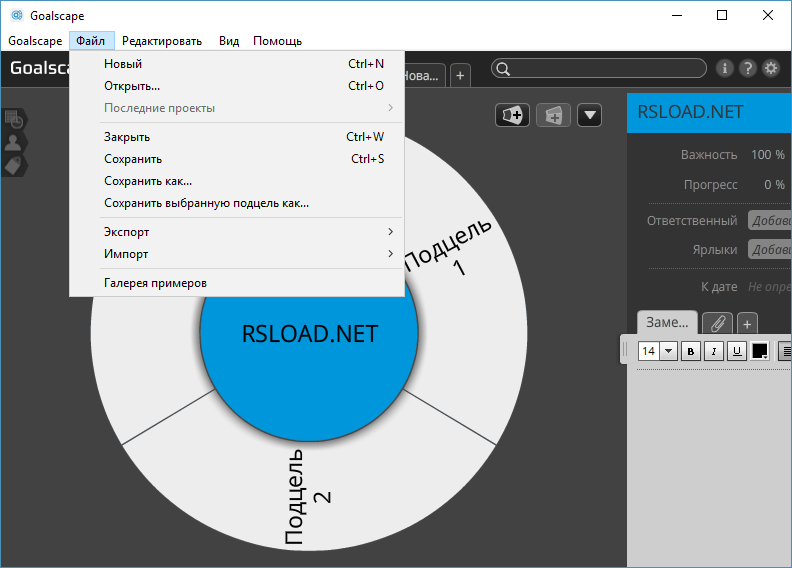The width and height of the screenshot is (792, 568).
Task: Open the calendar clock sidebar icon
Action: pyautogui.click(x=14, y=120)
